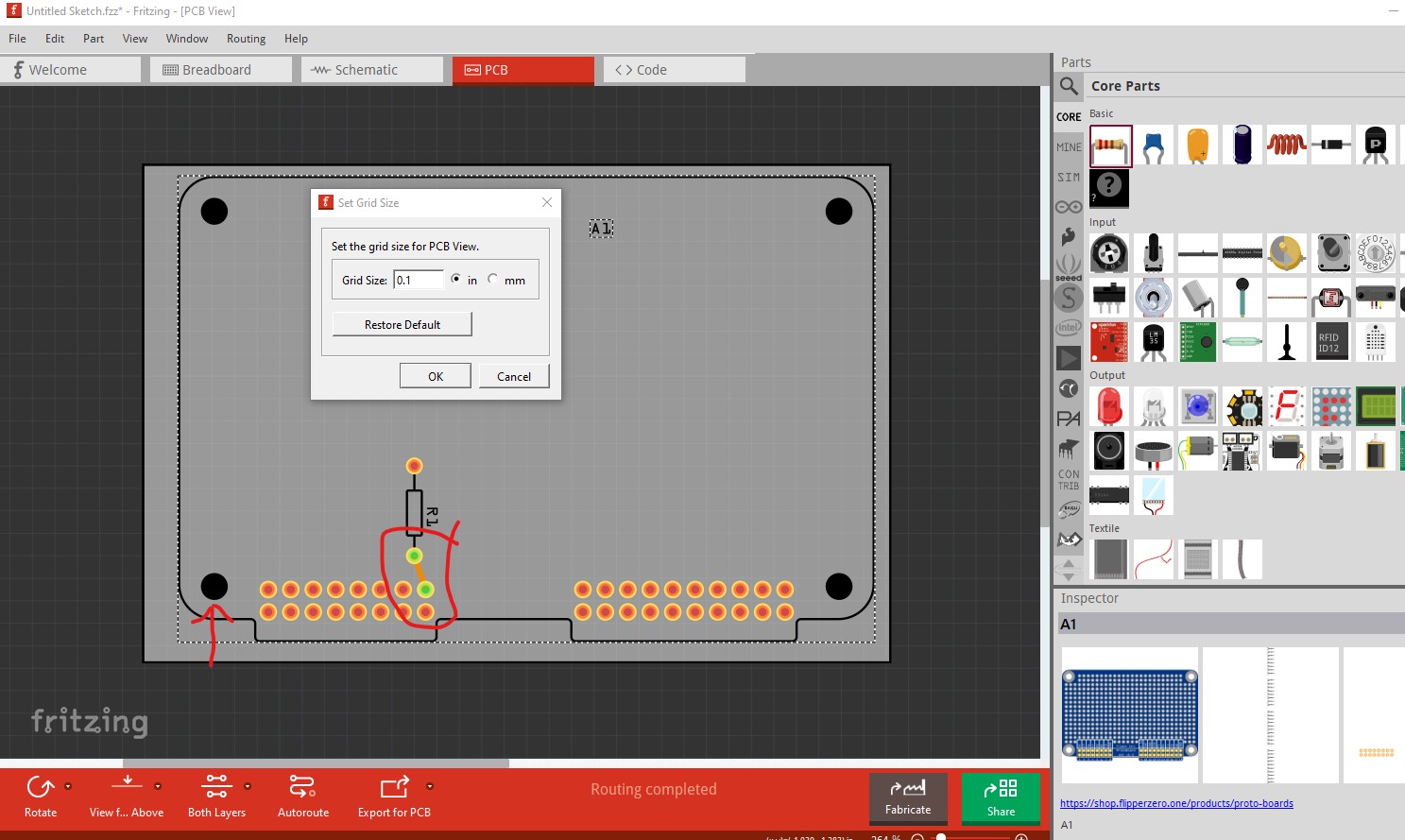
Task: Open the parts search magnifier
Action: [x=1068, y=86]
